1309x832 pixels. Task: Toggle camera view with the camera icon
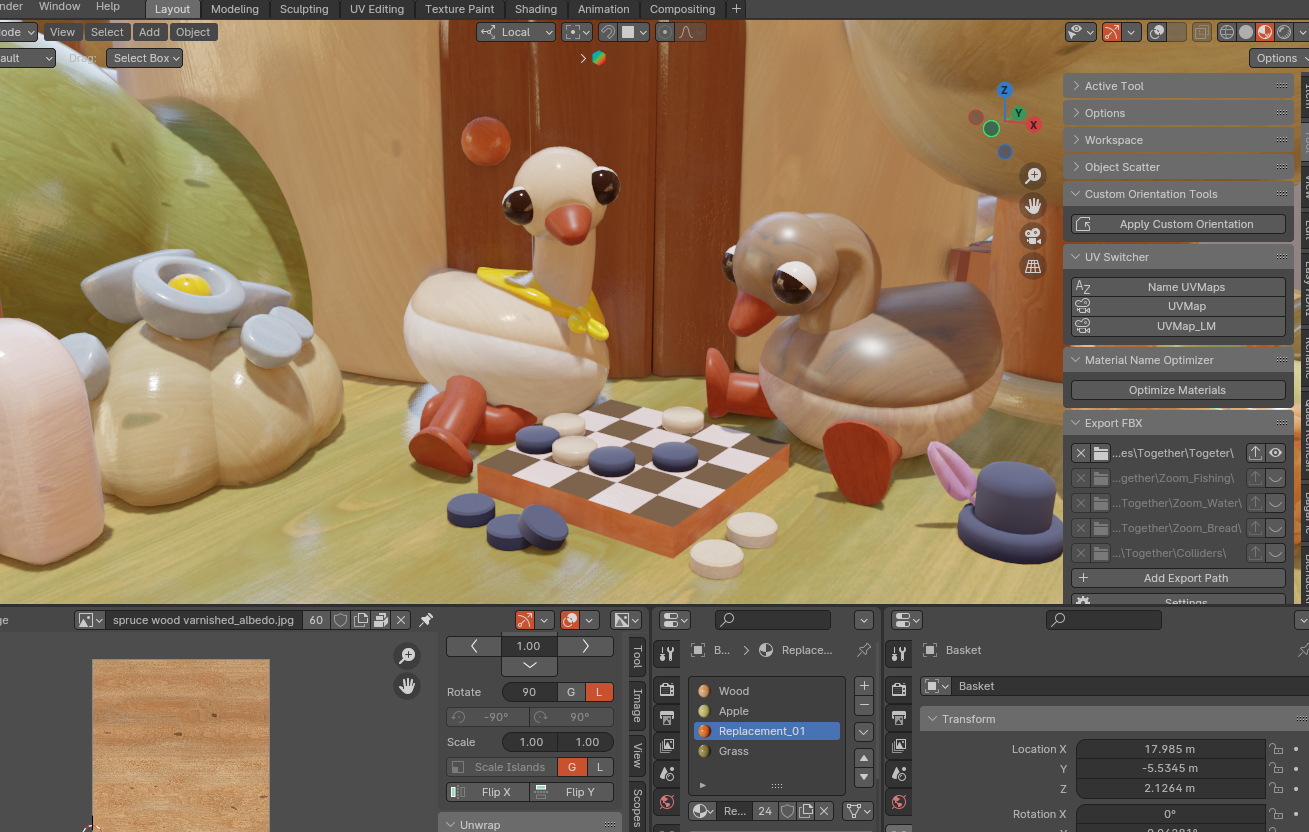click(1033, 237)
